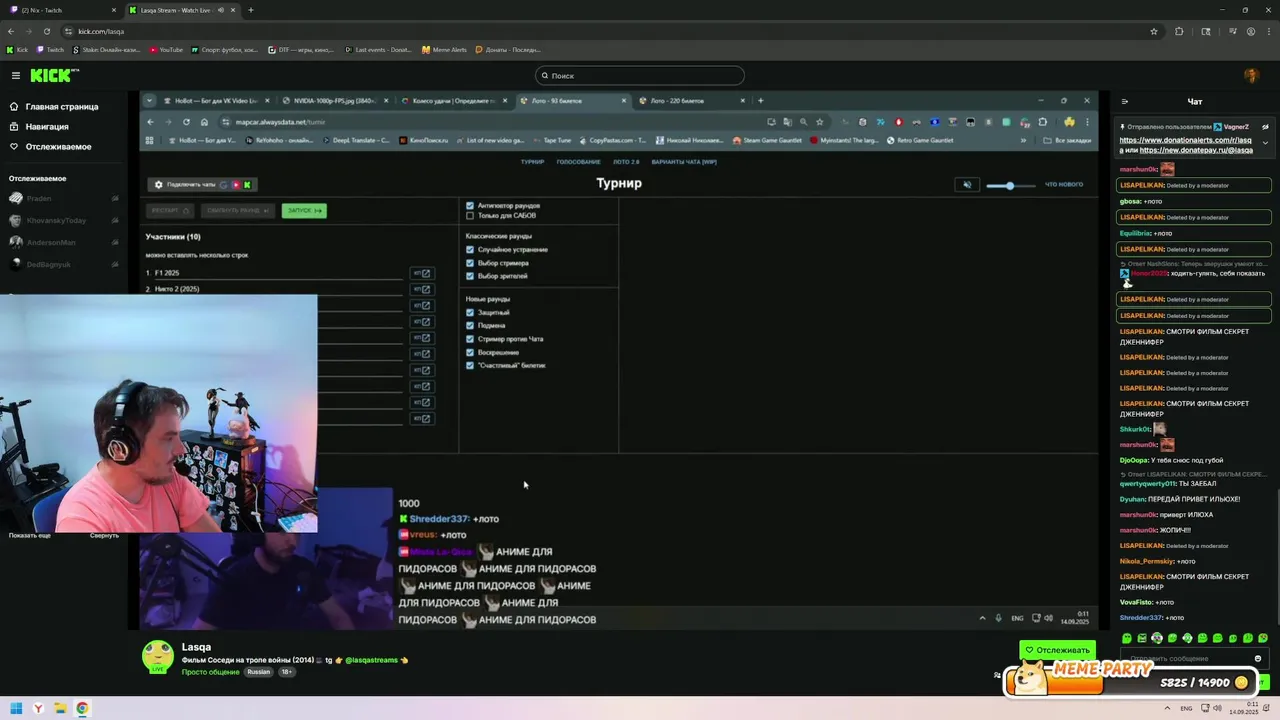Image resolution: width=1280 pixels, height=720 pixels.
Task: Go back in outer browser
Action: coord(11,31)
